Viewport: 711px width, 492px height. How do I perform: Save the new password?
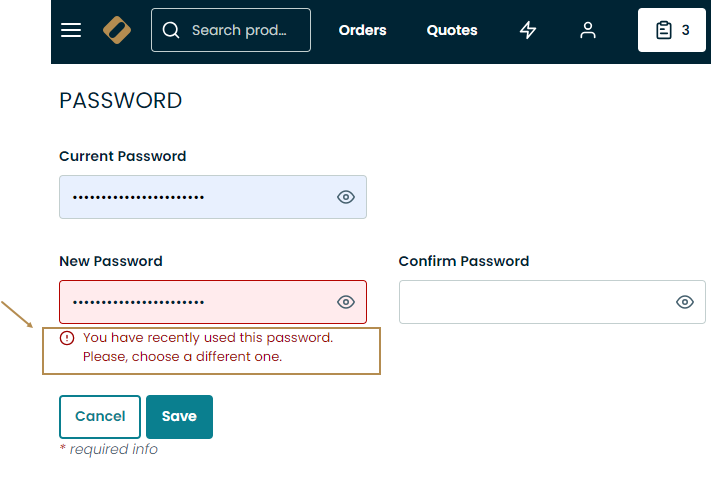pos(179,416)
